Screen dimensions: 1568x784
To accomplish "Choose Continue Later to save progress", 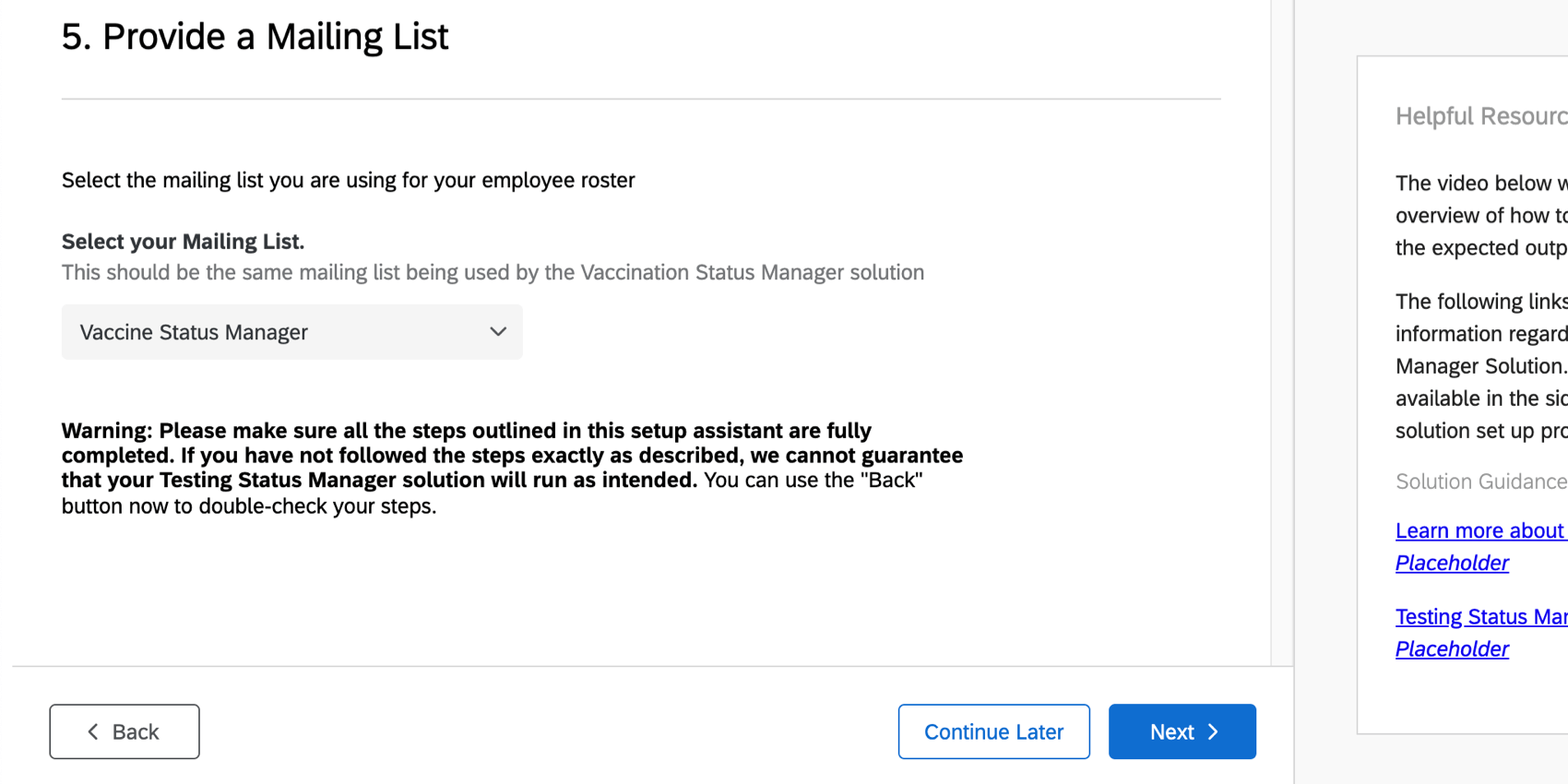I will click(x=993, y=731).
